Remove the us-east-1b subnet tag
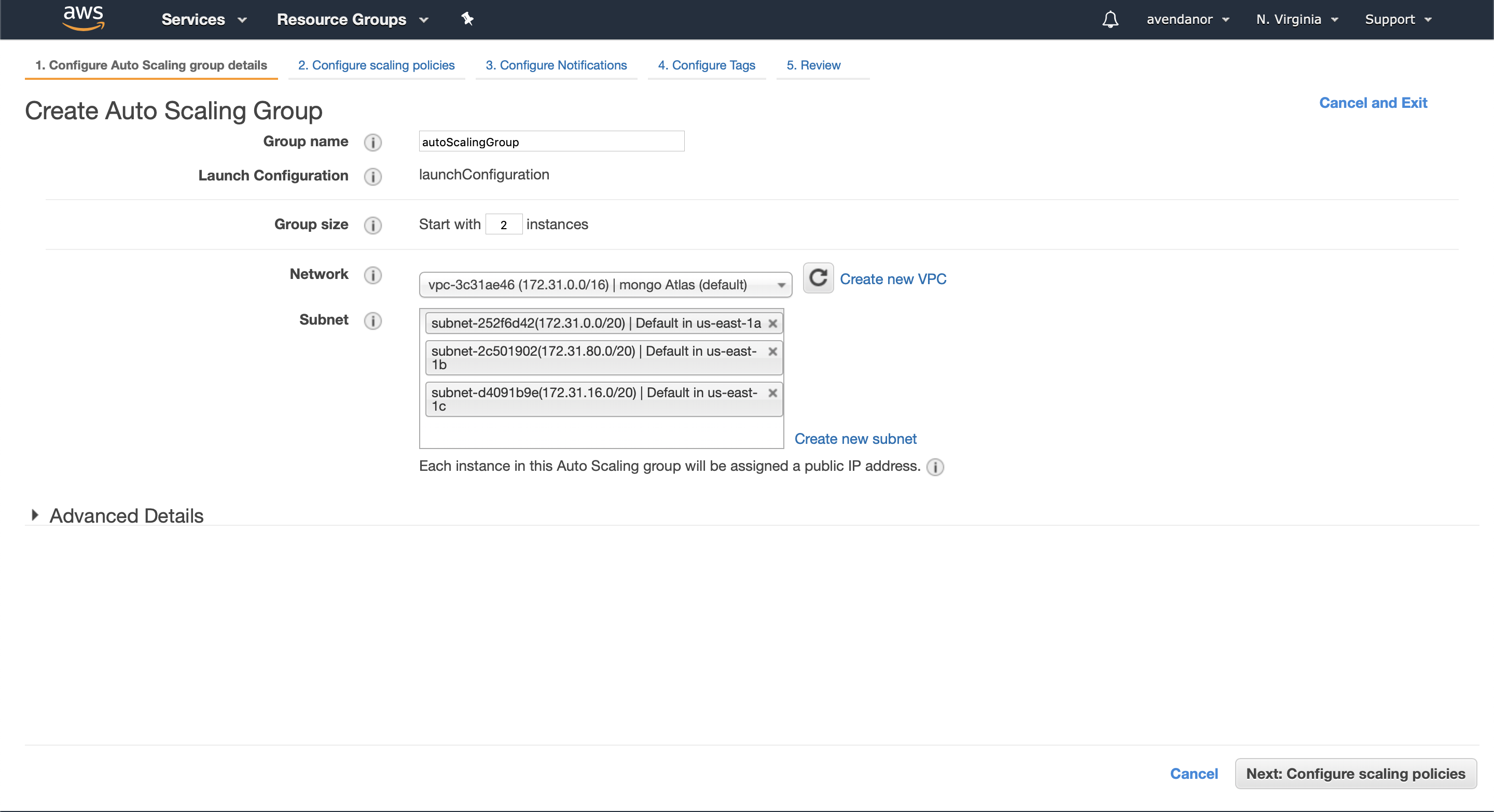Screen dimensions: 1494x812 point(772,351)
